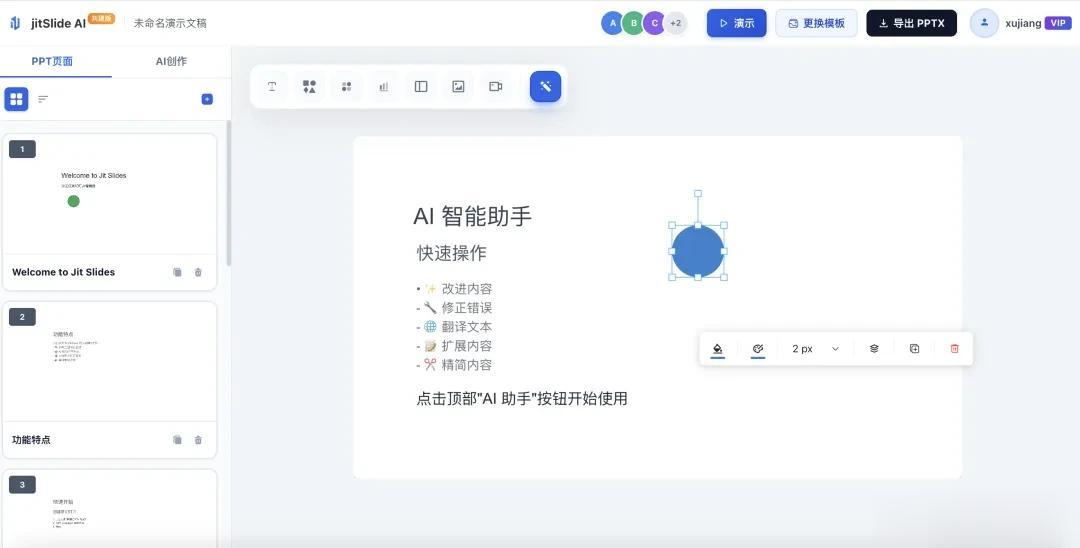Click collaborator avatar B
The width and height of the screenshot is (1080, 548).
click(633, 23)
